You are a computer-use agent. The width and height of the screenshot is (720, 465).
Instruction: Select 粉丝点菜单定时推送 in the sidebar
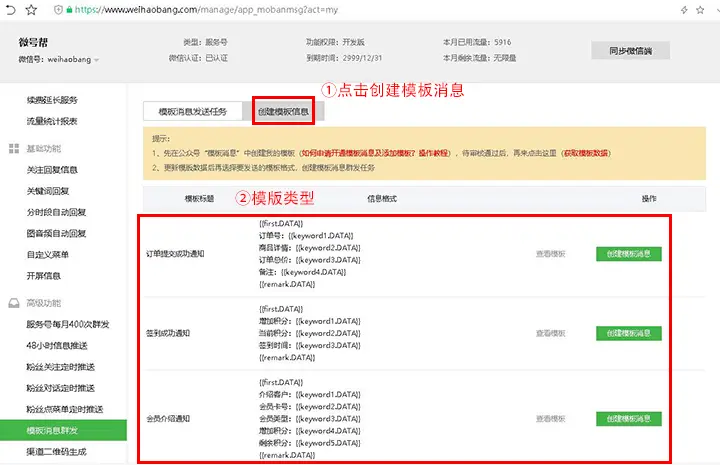(65, 409)
